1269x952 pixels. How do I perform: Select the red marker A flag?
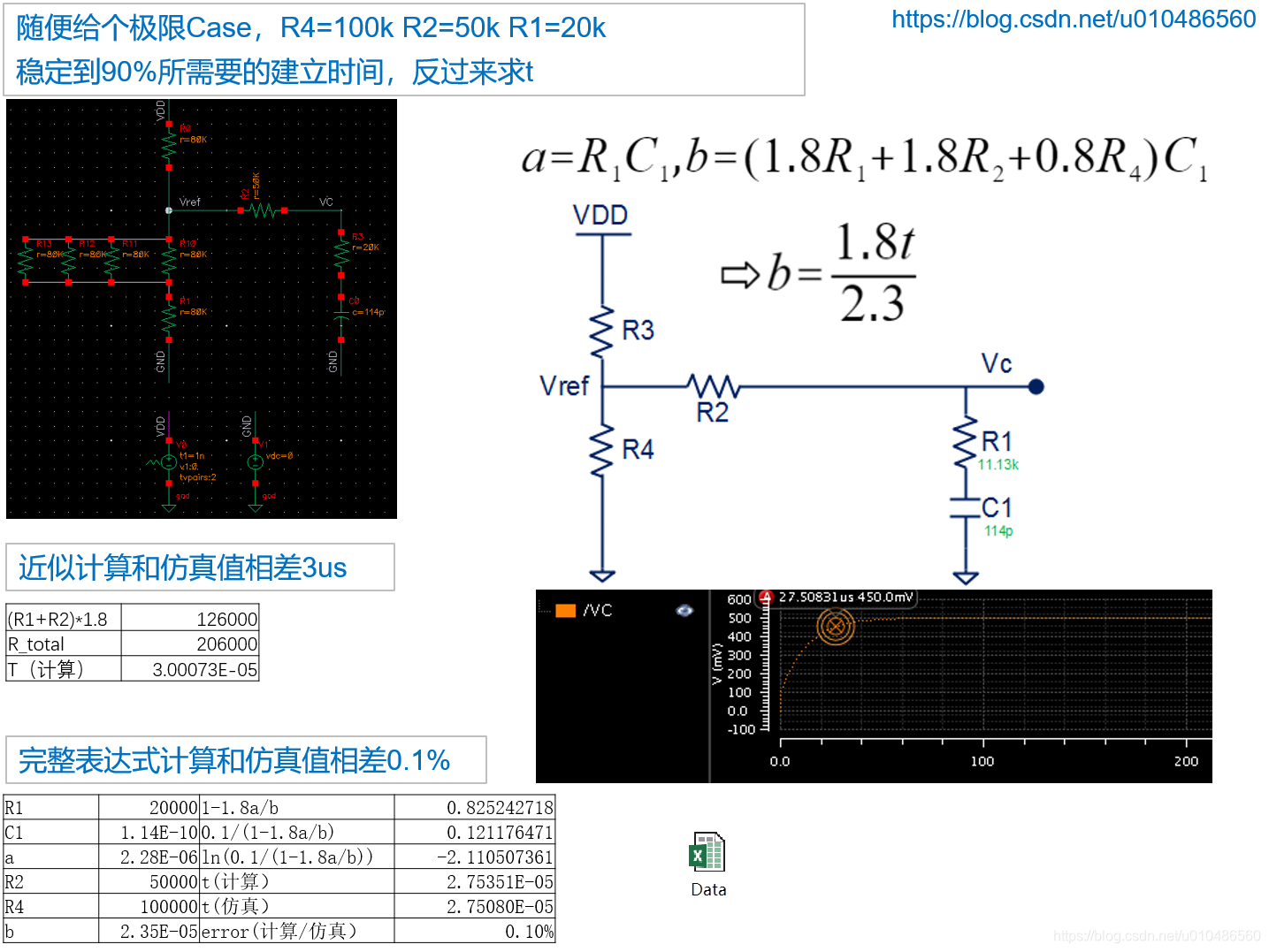766,598
